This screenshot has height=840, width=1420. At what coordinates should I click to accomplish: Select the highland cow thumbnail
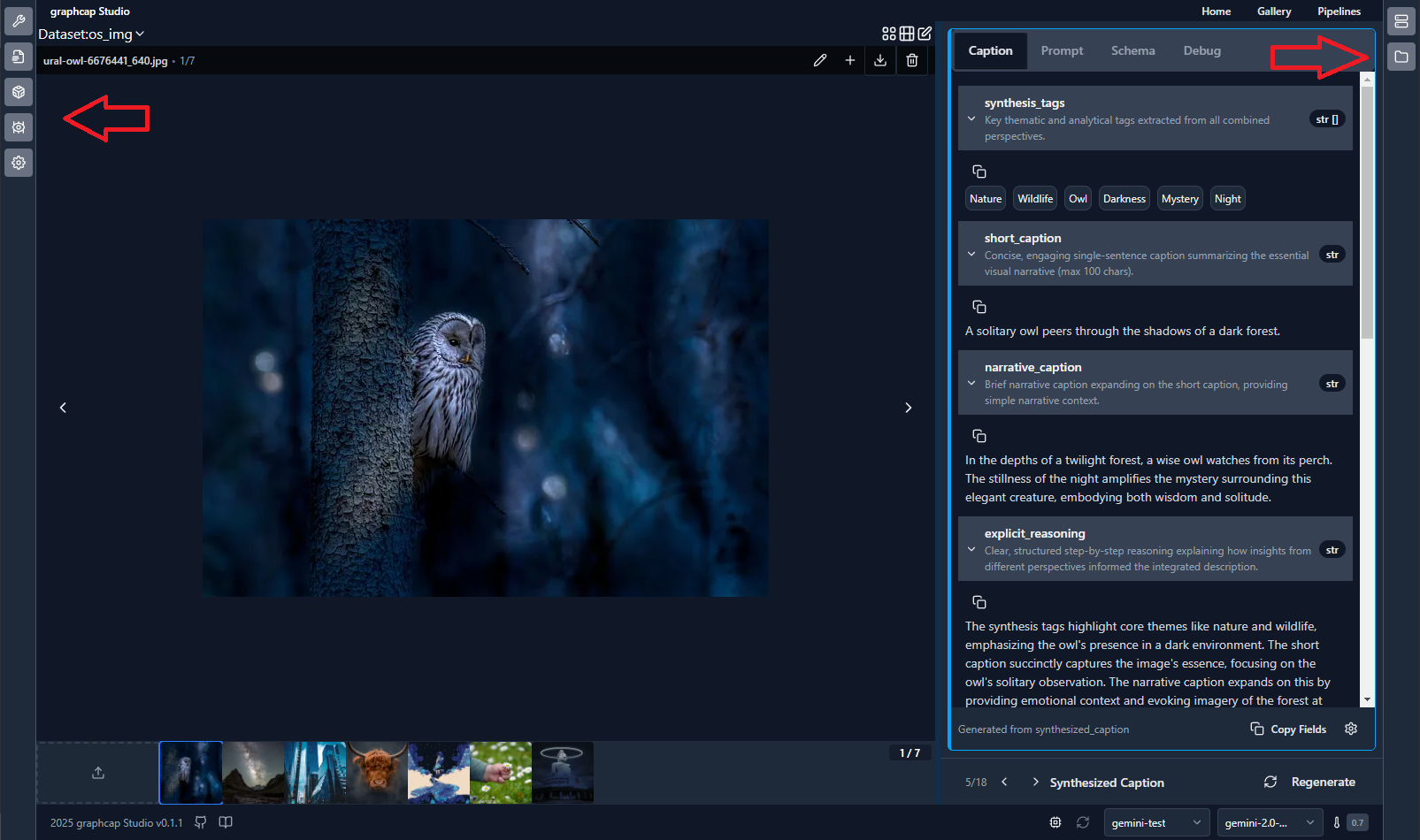click(377, 773)
